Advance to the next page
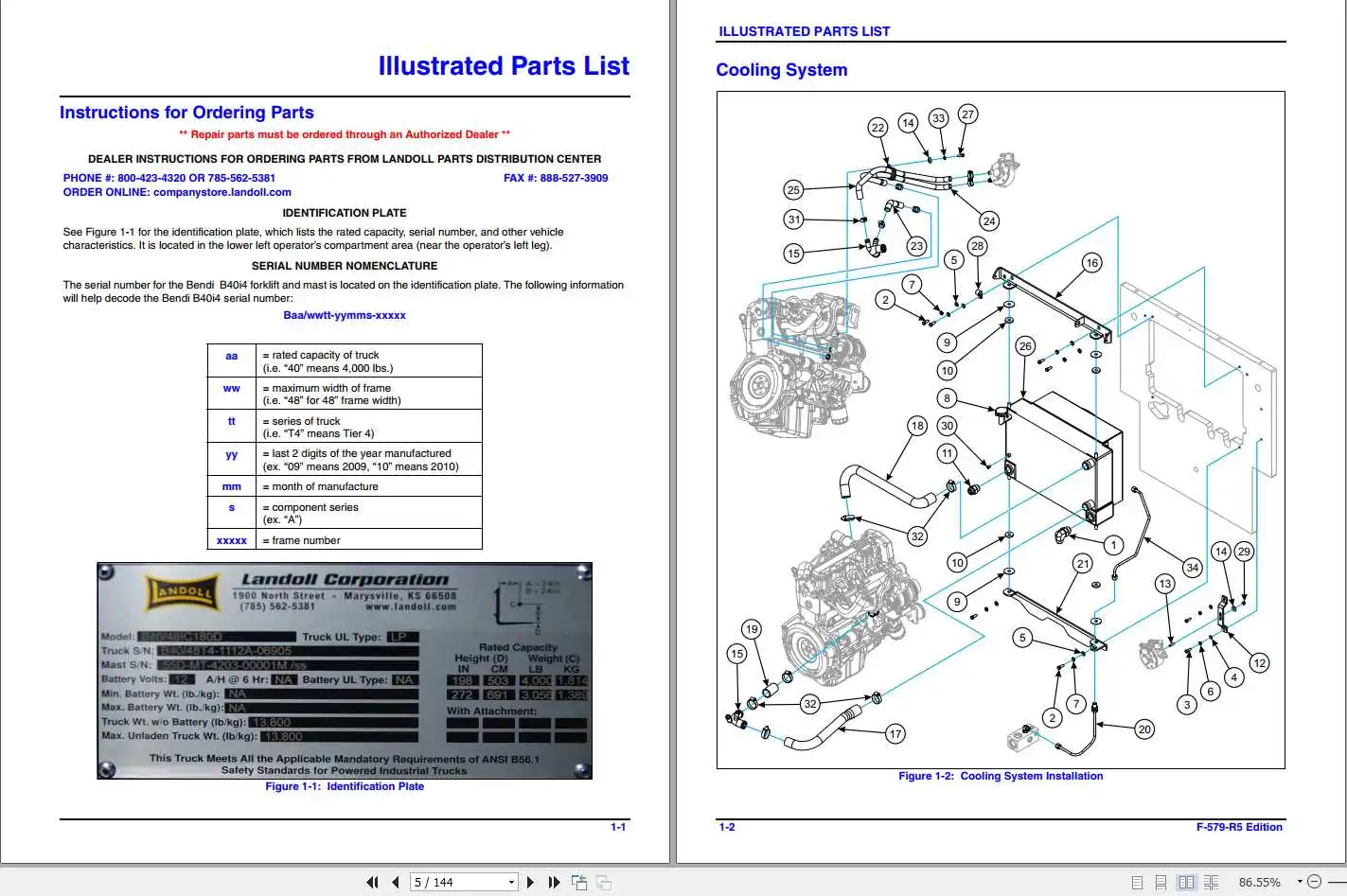Viewport: 1347px width, 896px height. [x=530, y=881]
